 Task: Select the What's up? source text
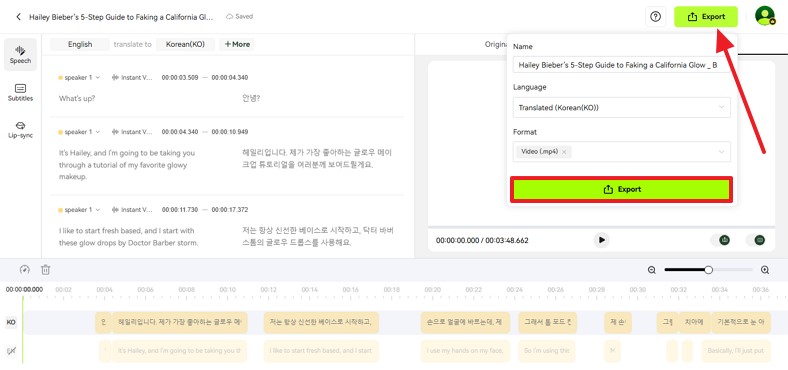(x=77, y=99)
